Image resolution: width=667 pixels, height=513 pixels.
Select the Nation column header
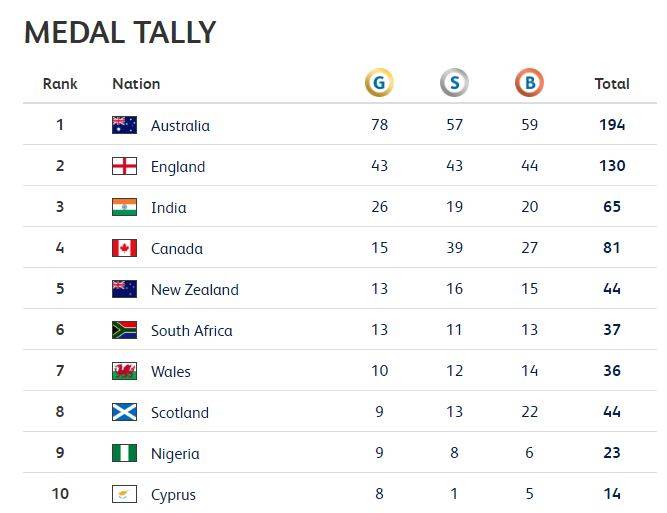[x=136, y=84]
